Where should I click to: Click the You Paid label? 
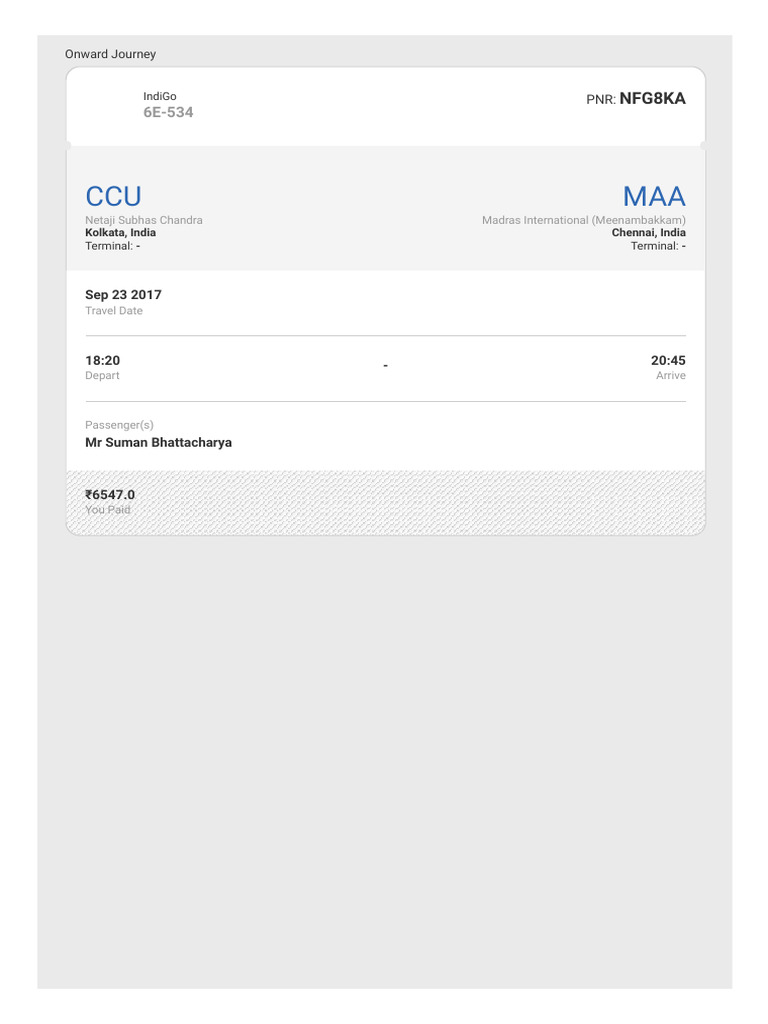pos(108,510)
